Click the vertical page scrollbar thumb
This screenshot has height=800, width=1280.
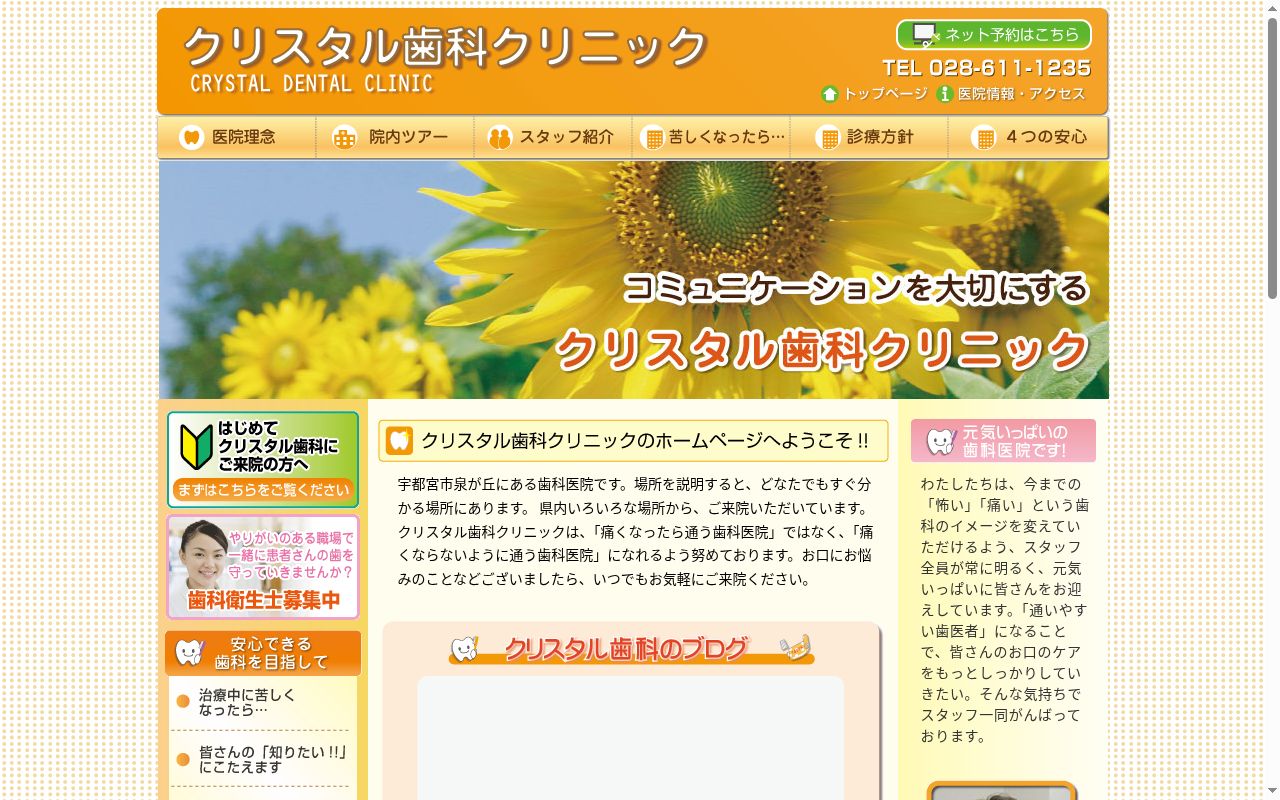[1272, 157]
